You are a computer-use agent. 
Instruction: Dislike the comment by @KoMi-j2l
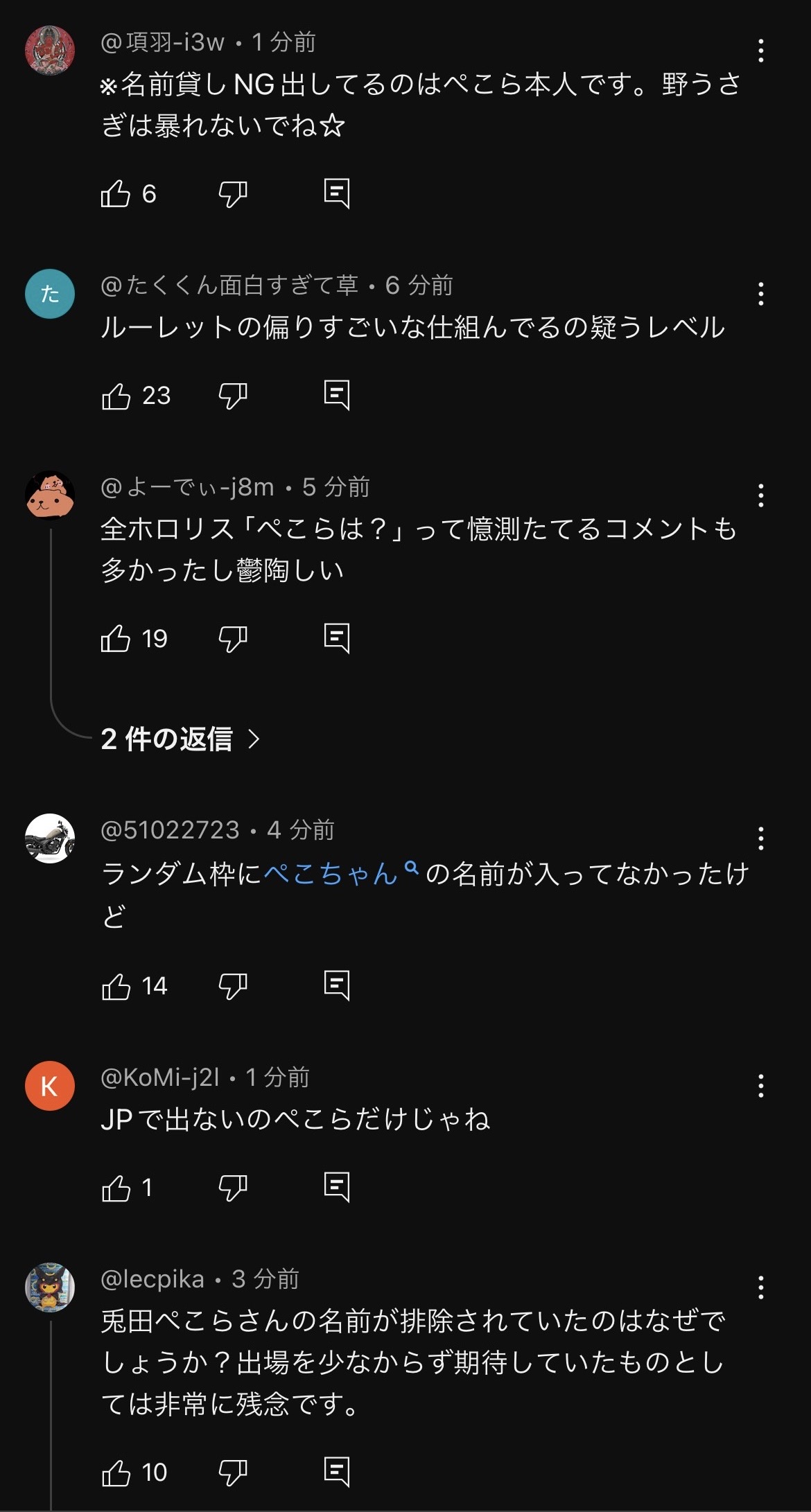(x=233, y=1188)
